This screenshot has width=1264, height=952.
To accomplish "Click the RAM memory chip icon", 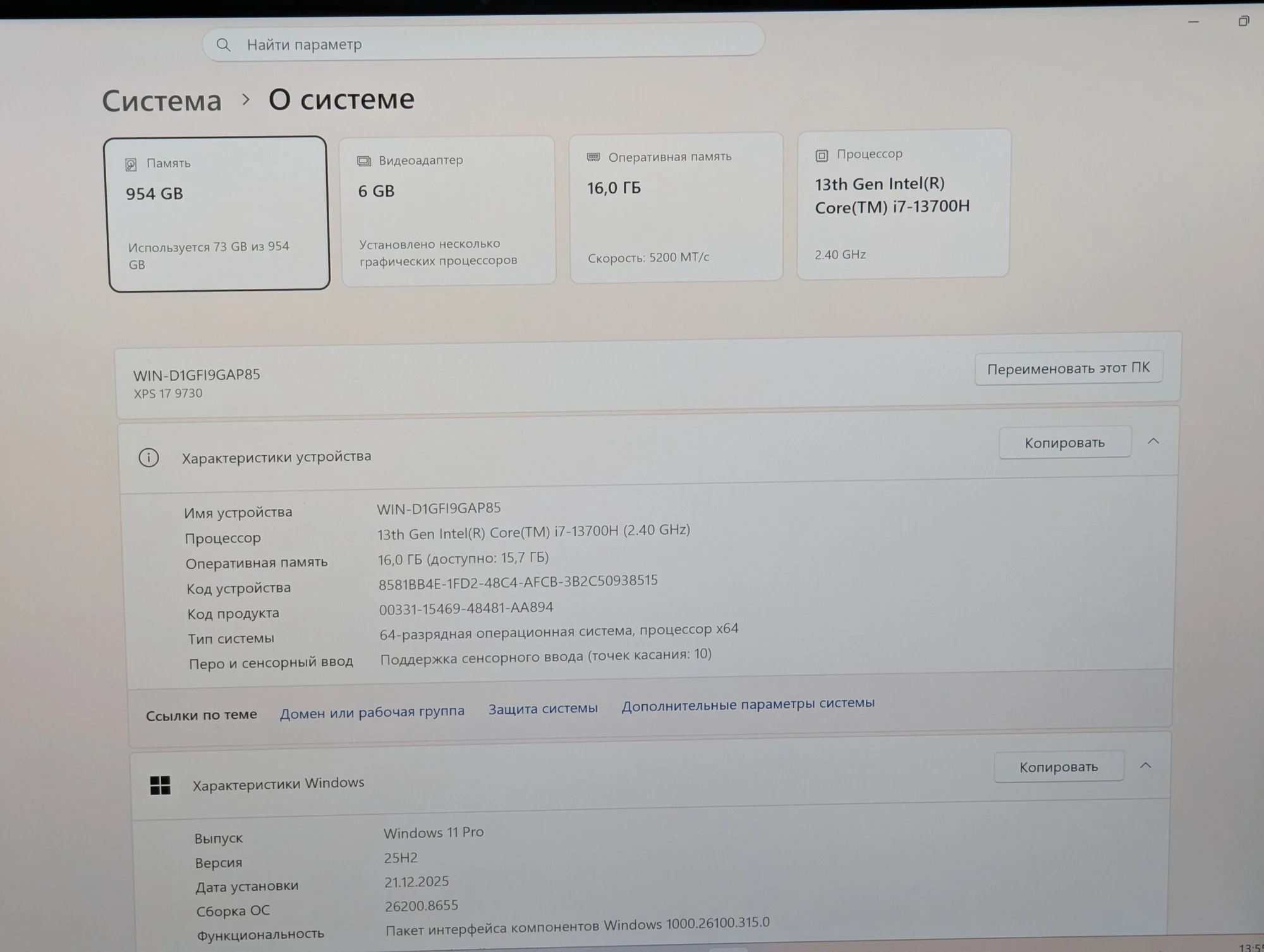I will coord(593,157).
